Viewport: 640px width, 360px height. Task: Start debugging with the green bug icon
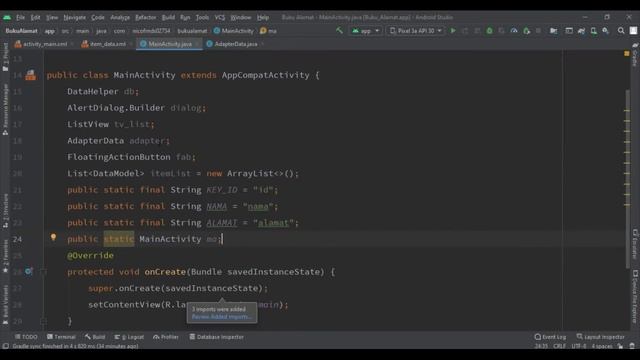tap(489, 31)
